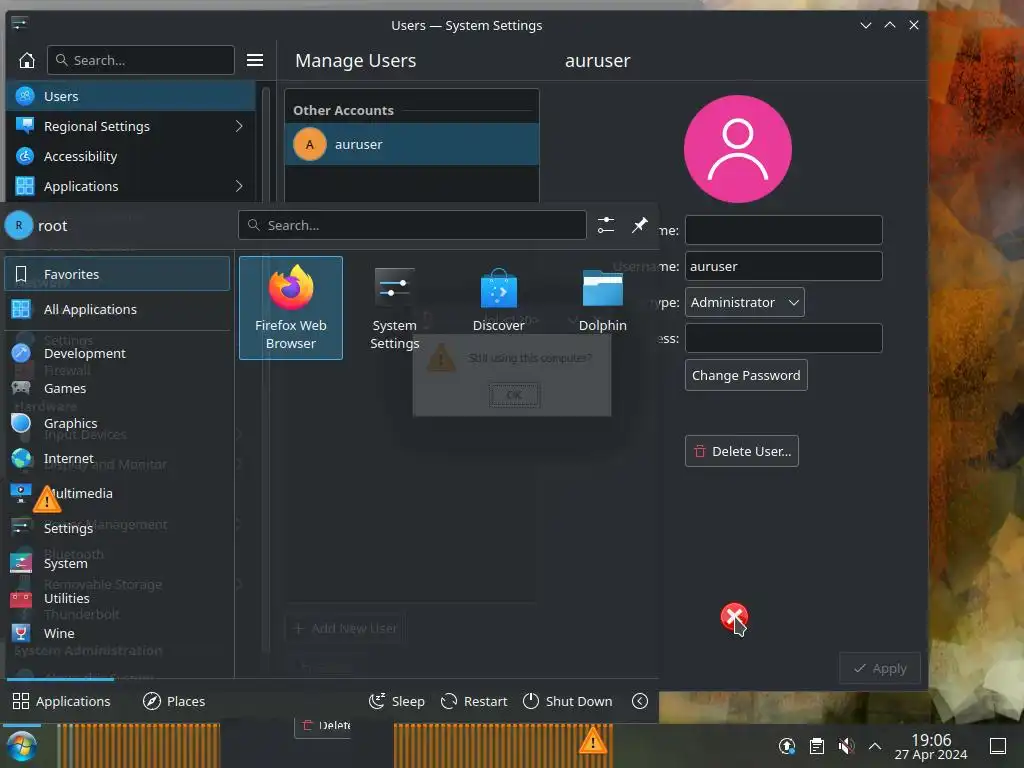Open more session options arrow

click(x=640, y=701)
